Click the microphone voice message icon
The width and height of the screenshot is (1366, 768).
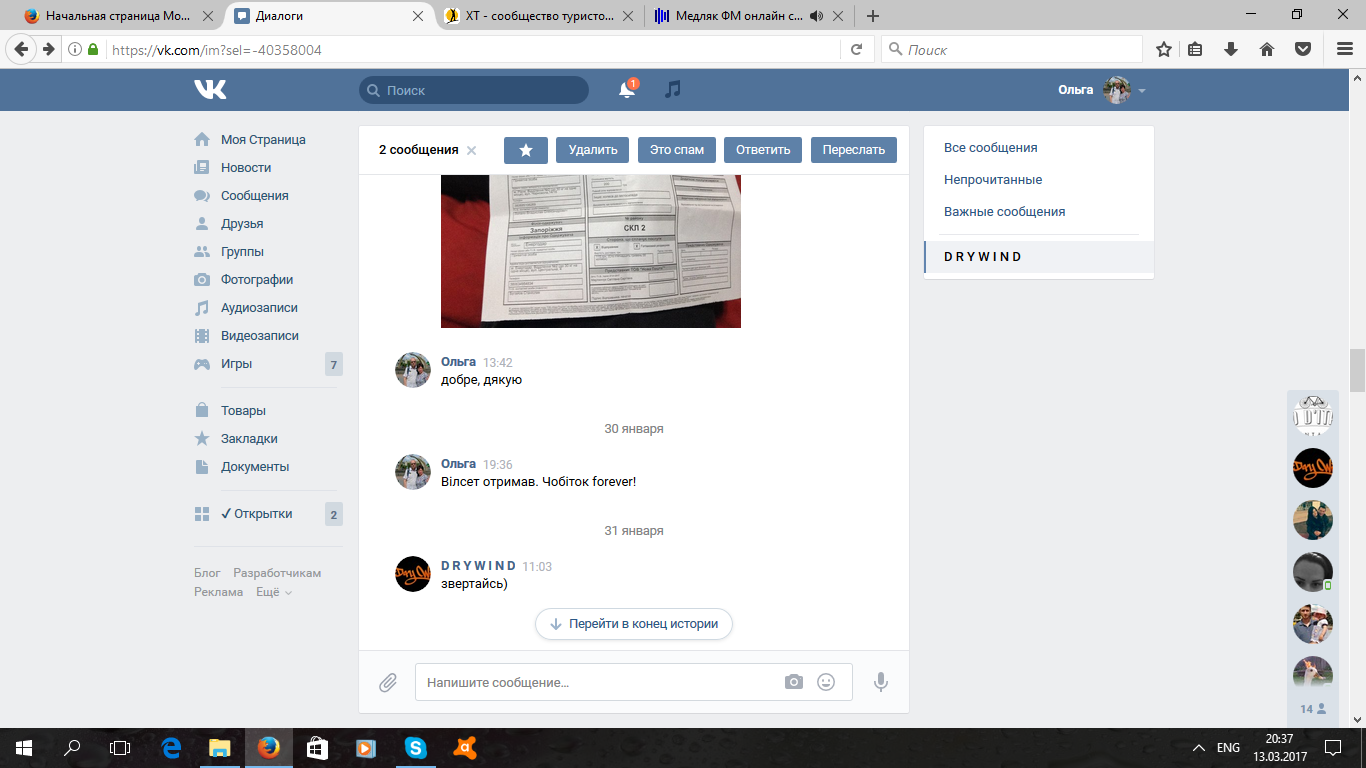(x=880, y=682)
